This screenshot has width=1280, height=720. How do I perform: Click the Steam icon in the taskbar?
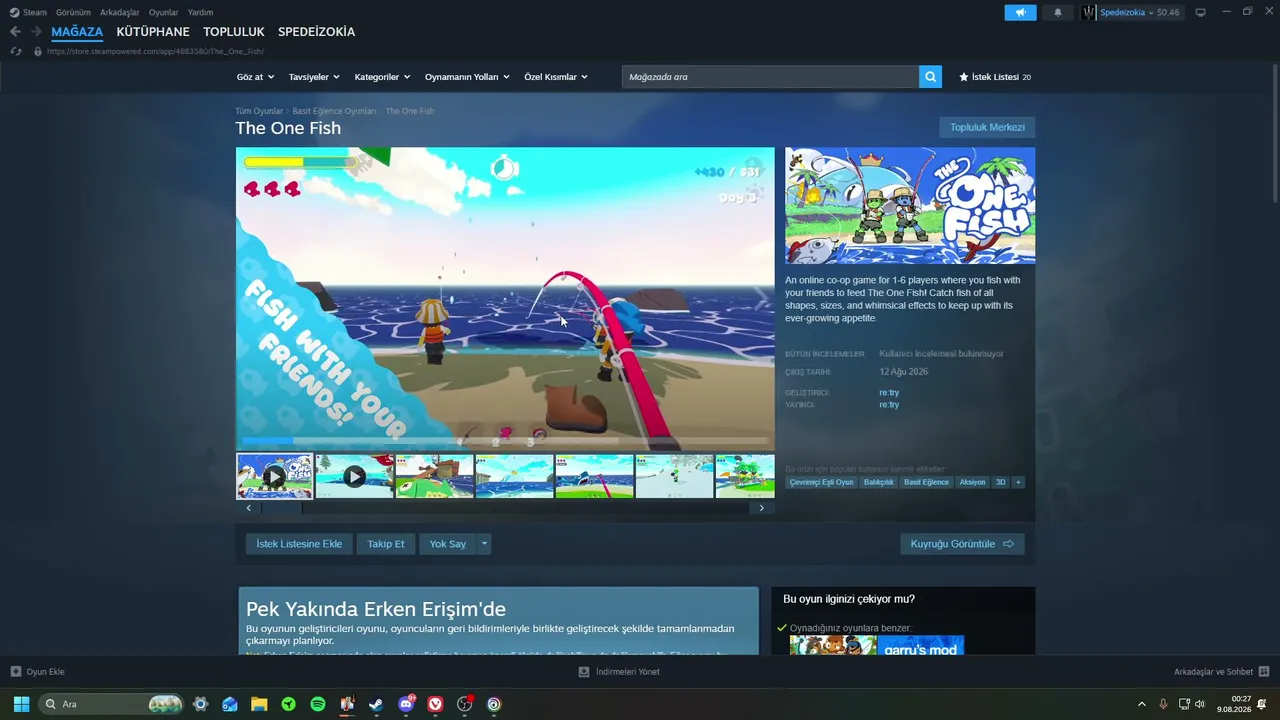376,704
